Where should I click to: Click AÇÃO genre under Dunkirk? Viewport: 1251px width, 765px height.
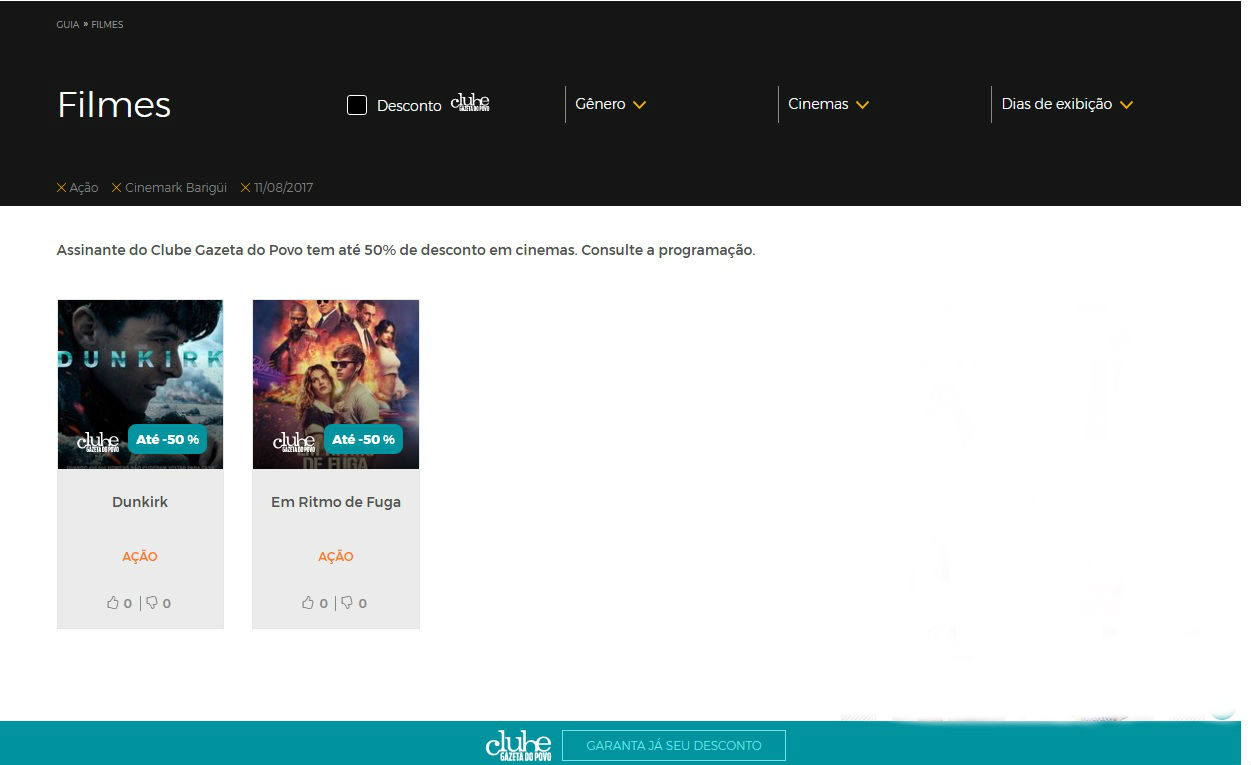point(140,557)
